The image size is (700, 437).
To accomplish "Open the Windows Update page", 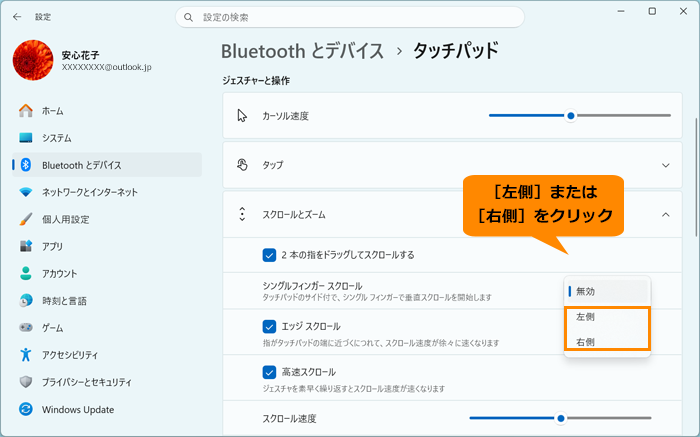I will [107, 409].
